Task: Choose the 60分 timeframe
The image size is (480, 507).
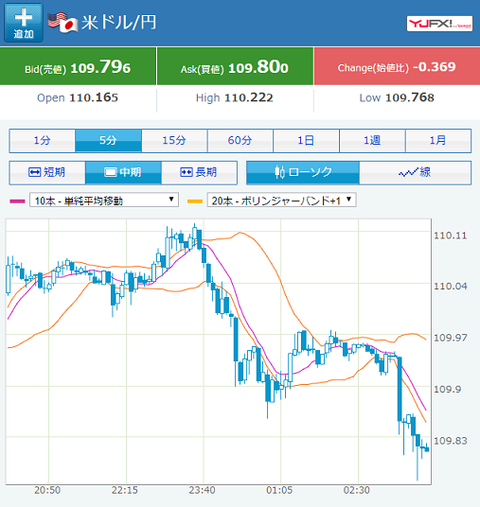Action: click(x=240, y=140)
